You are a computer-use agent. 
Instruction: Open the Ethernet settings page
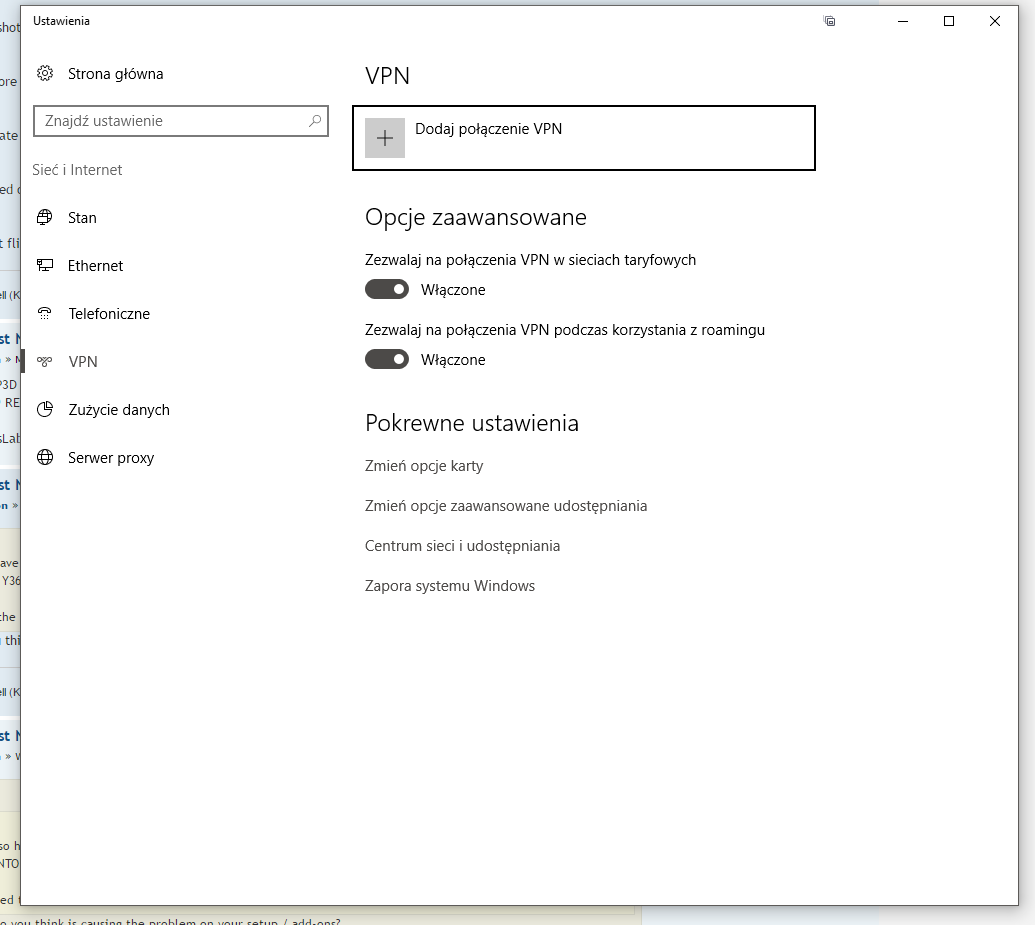[95, 266]
